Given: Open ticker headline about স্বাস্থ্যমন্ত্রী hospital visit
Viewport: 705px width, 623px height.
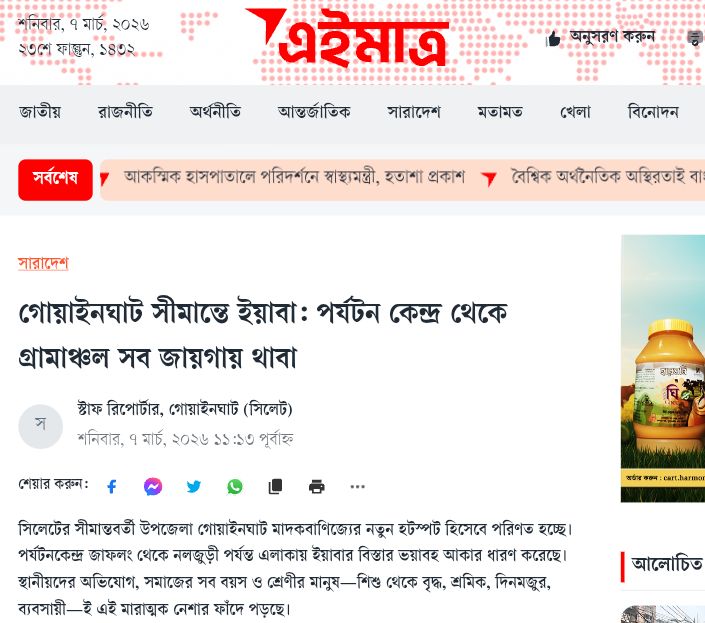Looking at the screenshot, I should click(x=294, y=177).
